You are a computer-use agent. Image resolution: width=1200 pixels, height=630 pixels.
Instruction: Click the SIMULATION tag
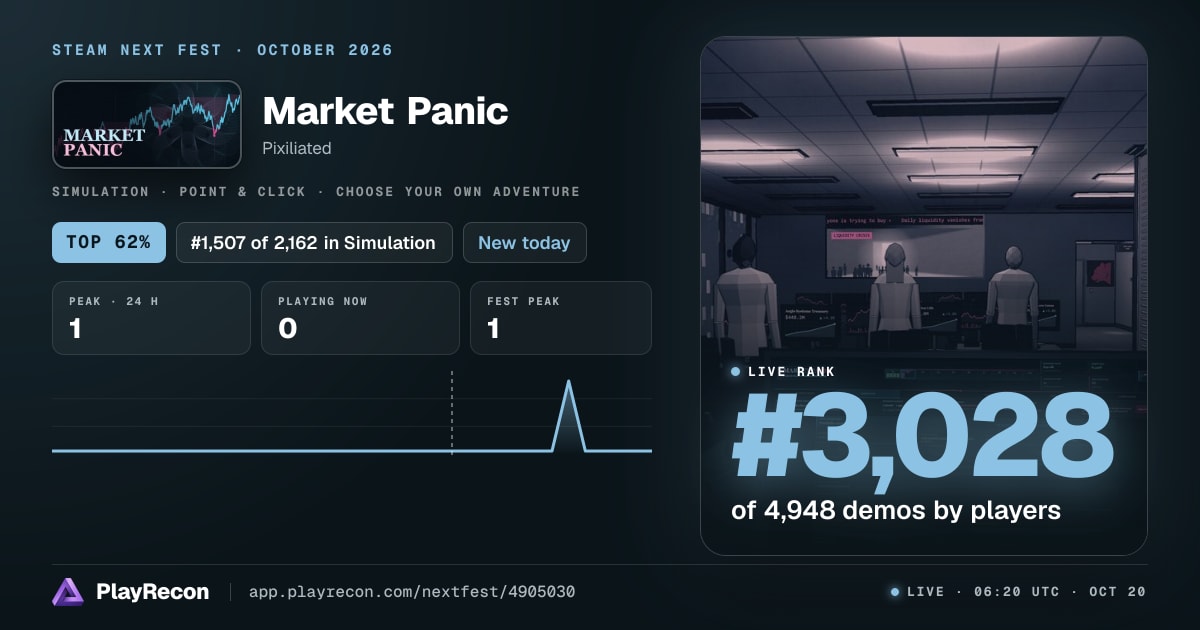click(x=101, y=191)
